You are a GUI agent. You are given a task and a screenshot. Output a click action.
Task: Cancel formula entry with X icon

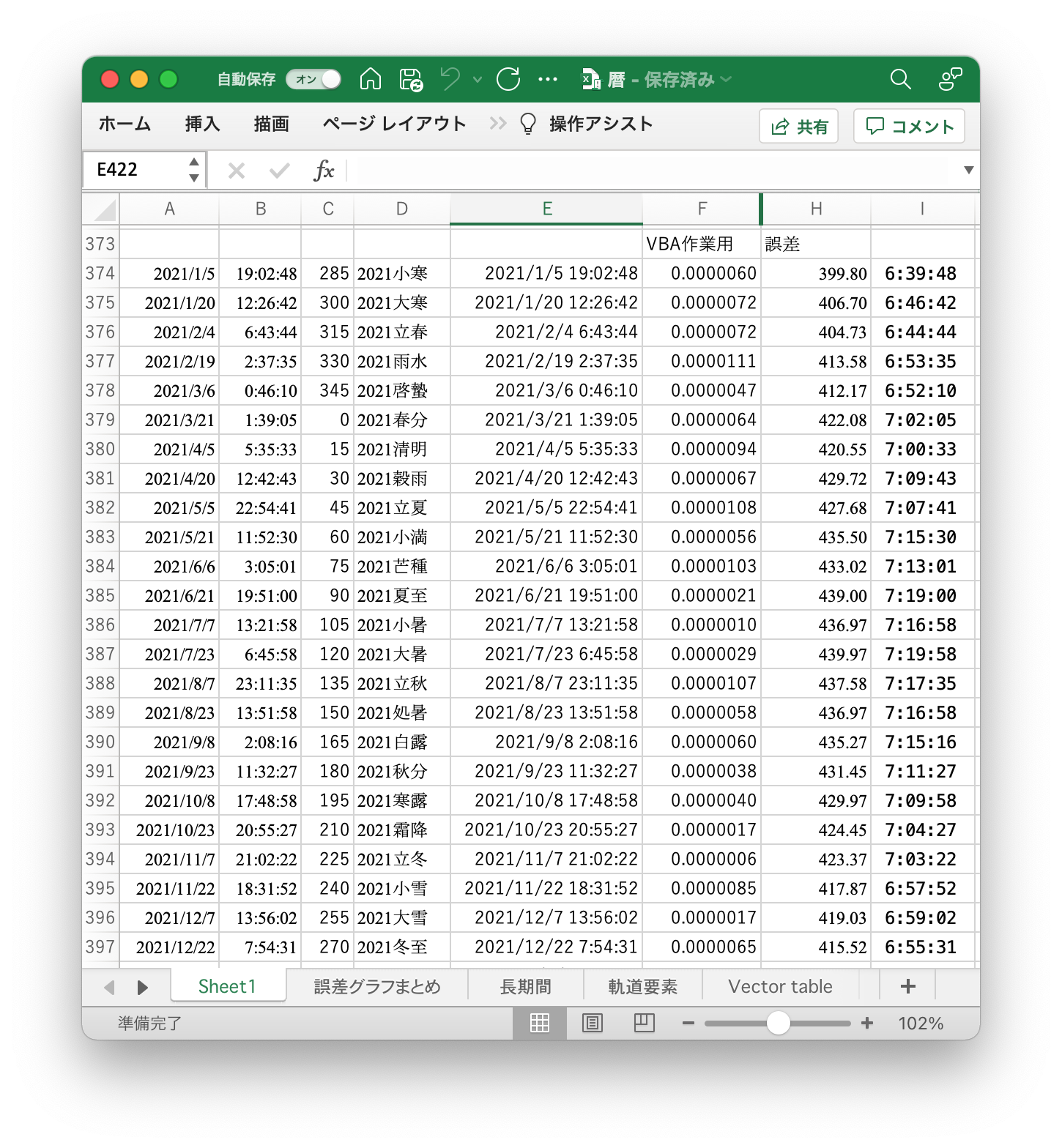click(x=236, y=171)
